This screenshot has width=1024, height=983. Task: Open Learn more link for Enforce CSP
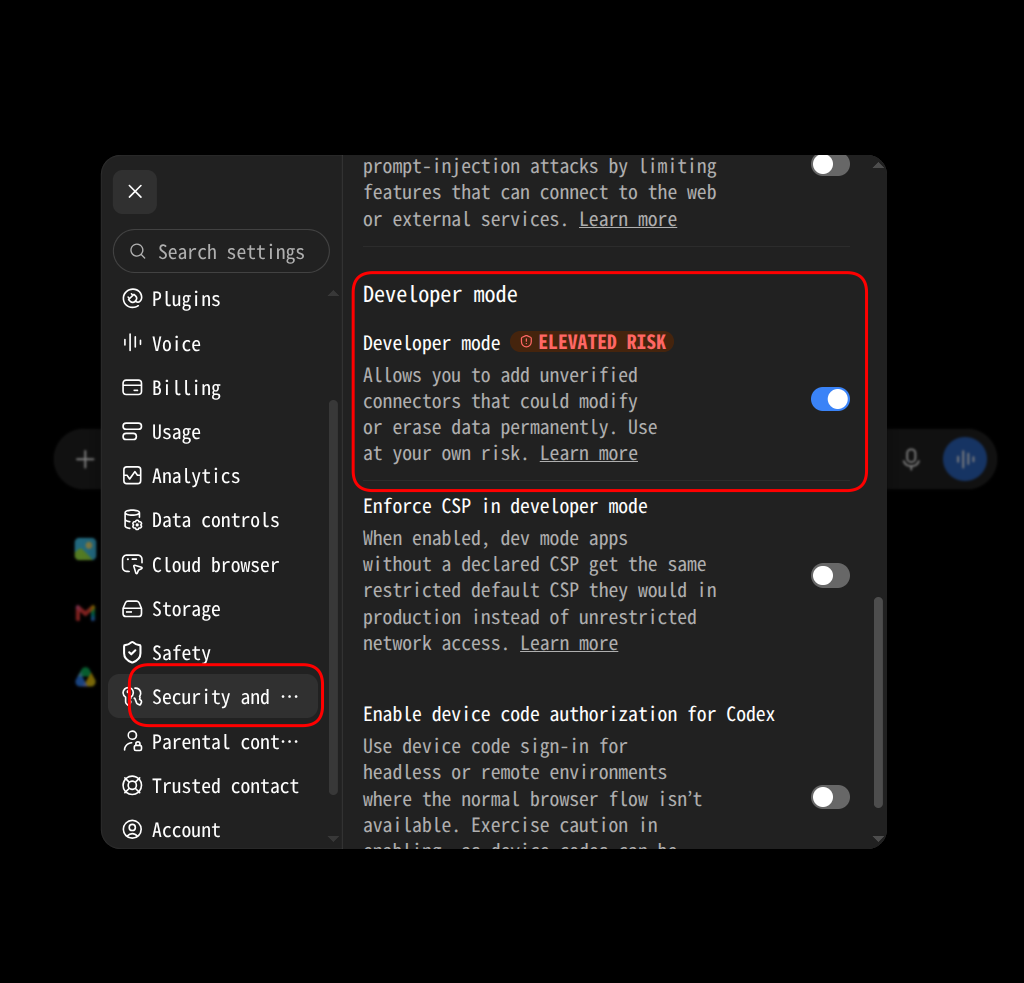coord(569,643)
